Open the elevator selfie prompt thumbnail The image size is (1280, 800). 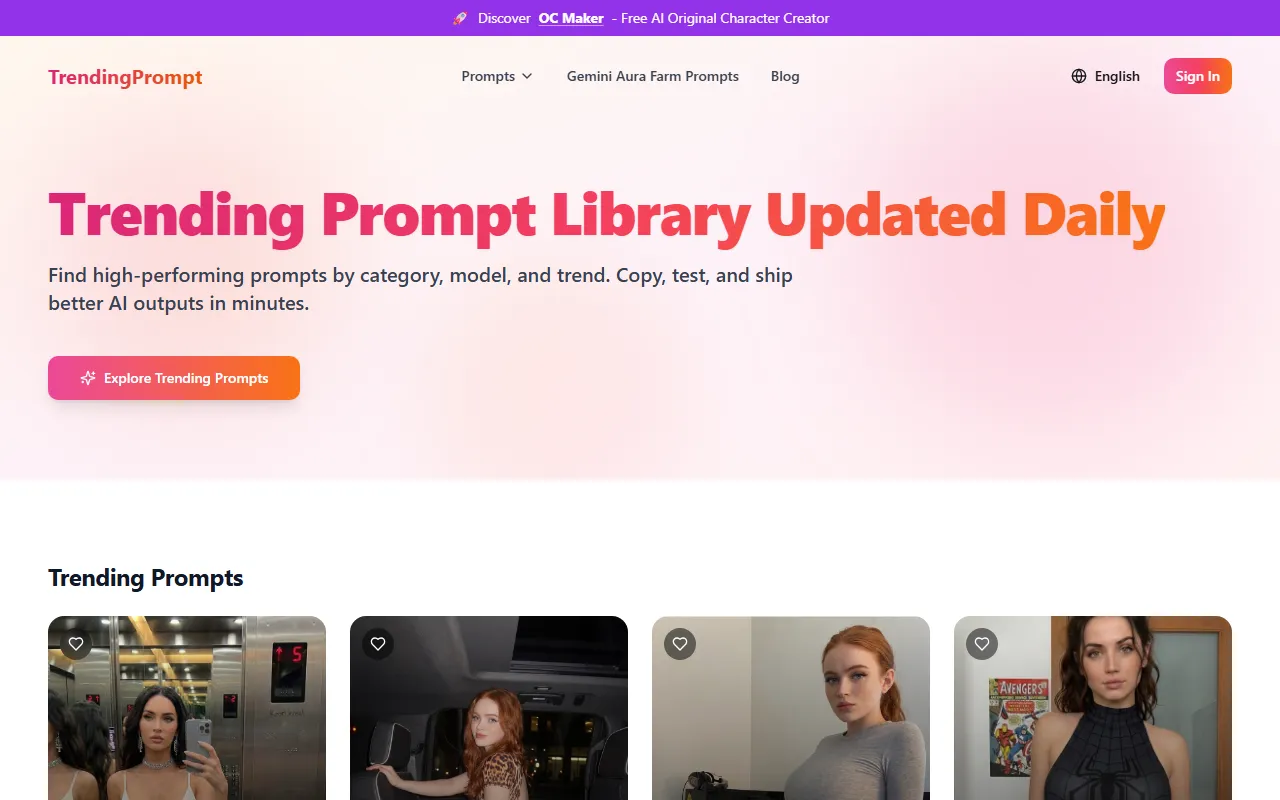click(x=187, y=708)
